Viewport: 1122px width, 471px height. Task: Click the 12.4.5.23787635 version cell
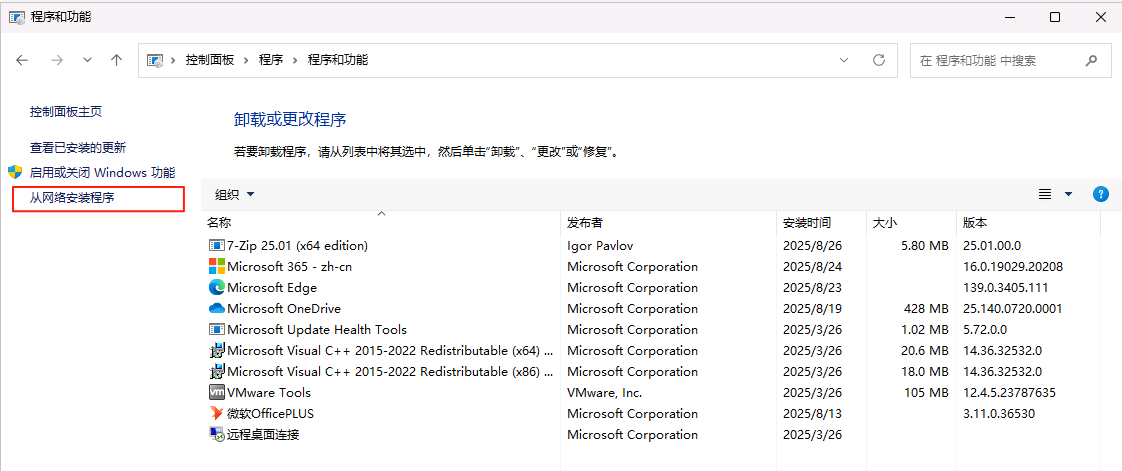1010,393
